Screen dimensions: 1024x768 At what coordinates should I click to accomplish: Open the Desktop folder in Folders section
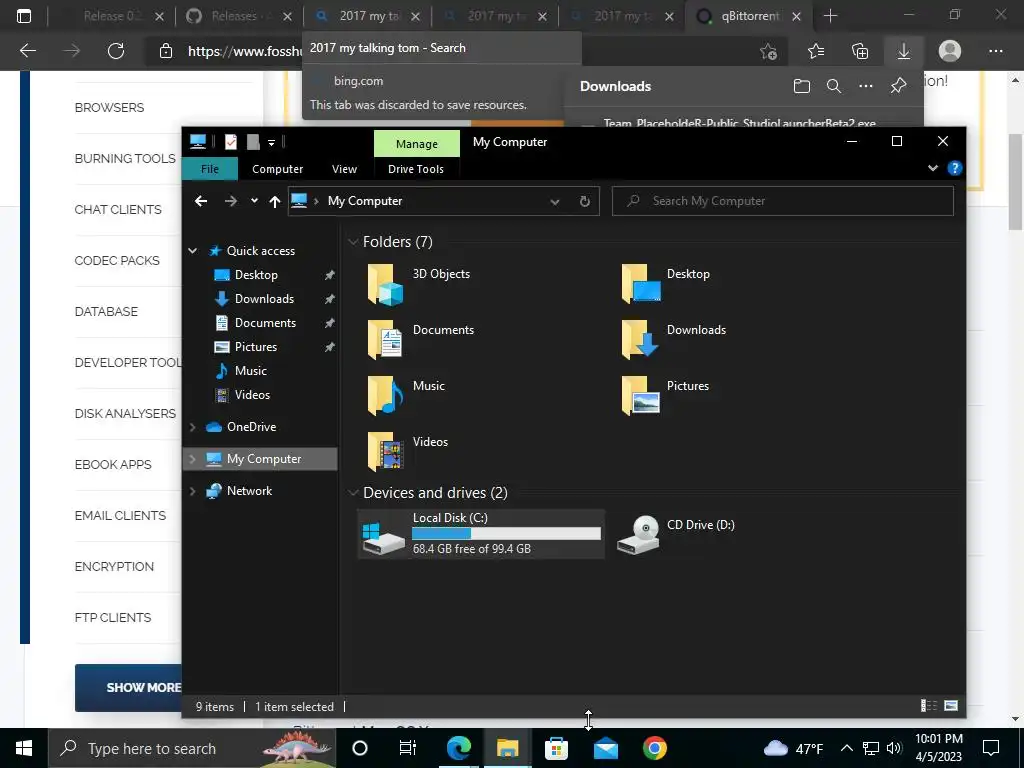point(666,283)
